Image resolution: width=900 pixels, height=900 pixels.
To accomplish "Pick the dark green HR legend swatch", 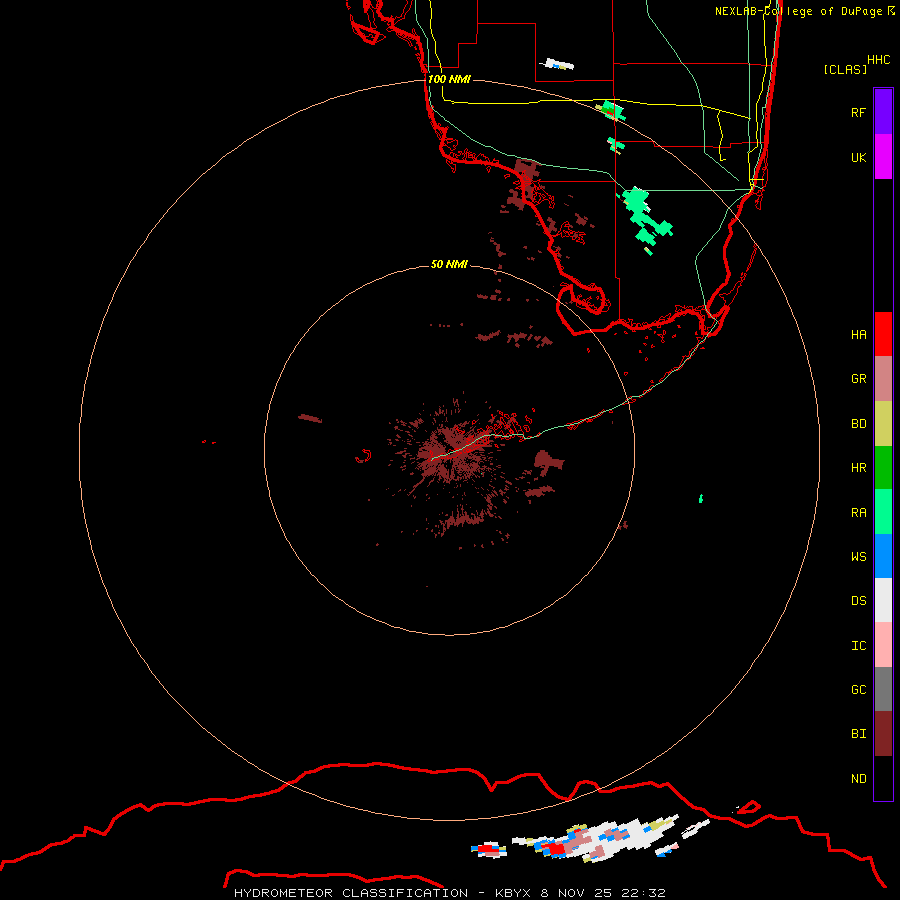I will point(883,468).
